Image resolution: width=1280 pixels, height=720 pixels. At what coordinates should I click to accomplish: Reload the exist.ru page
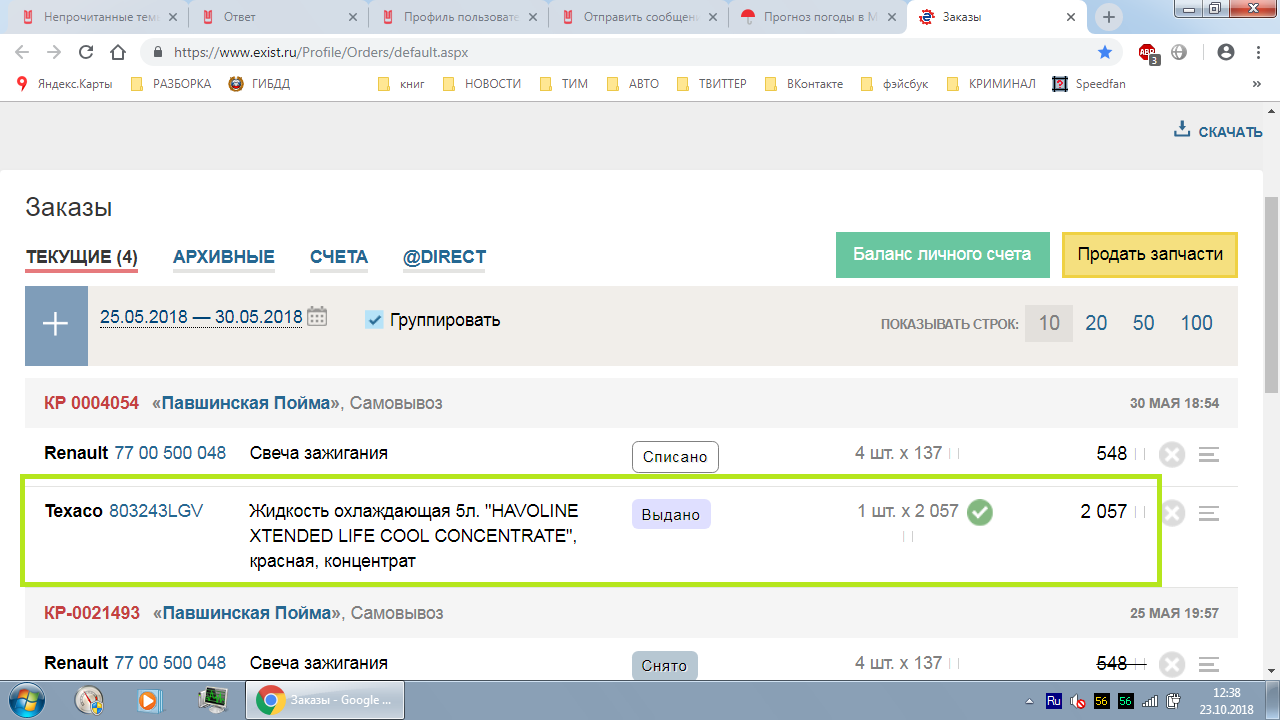point(86,52)
